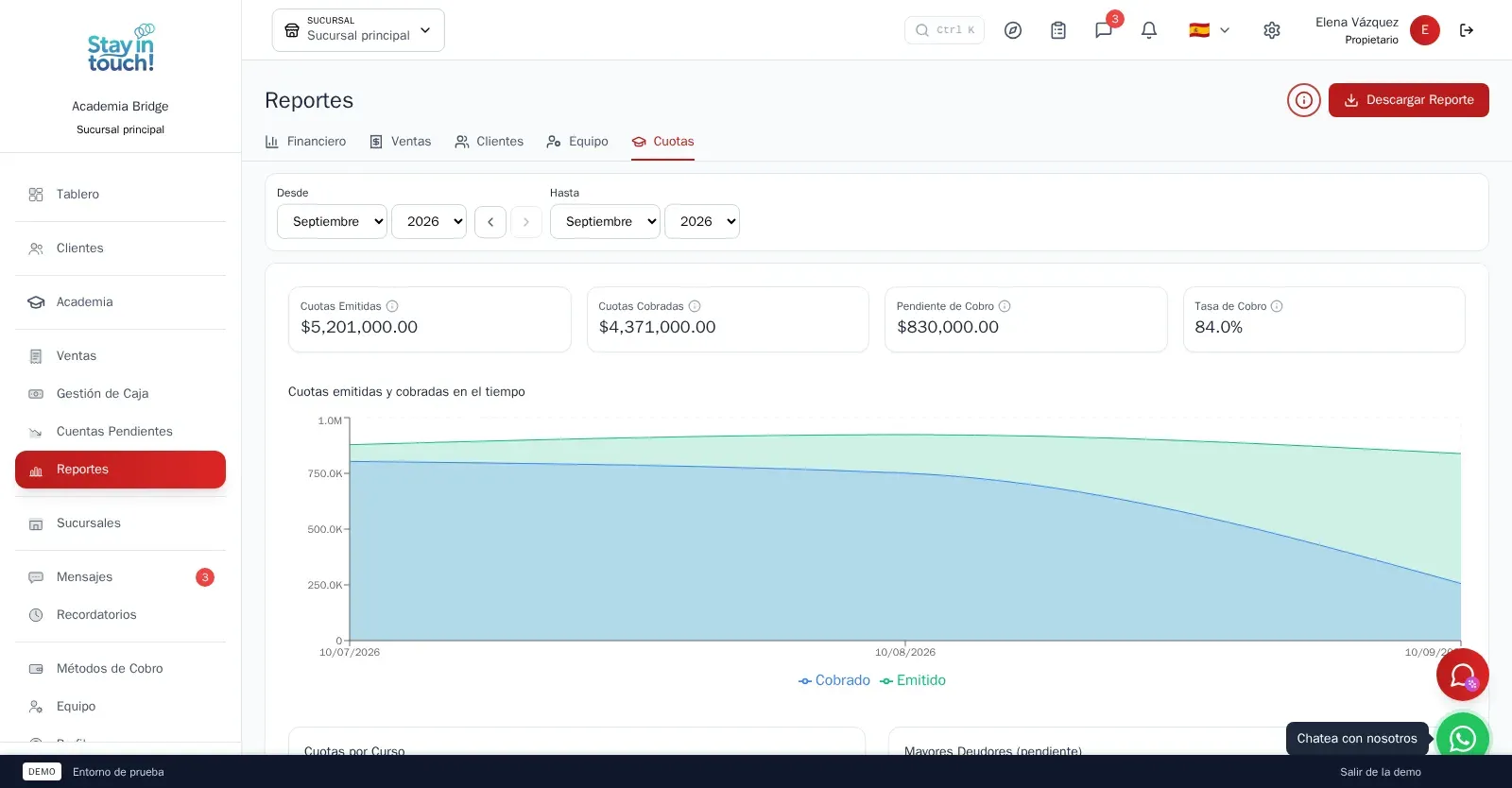Viewport: 1512px width, 788px height.
Task: Toggle the Cobrado series in legend
Action: click(x=834, y=680)
